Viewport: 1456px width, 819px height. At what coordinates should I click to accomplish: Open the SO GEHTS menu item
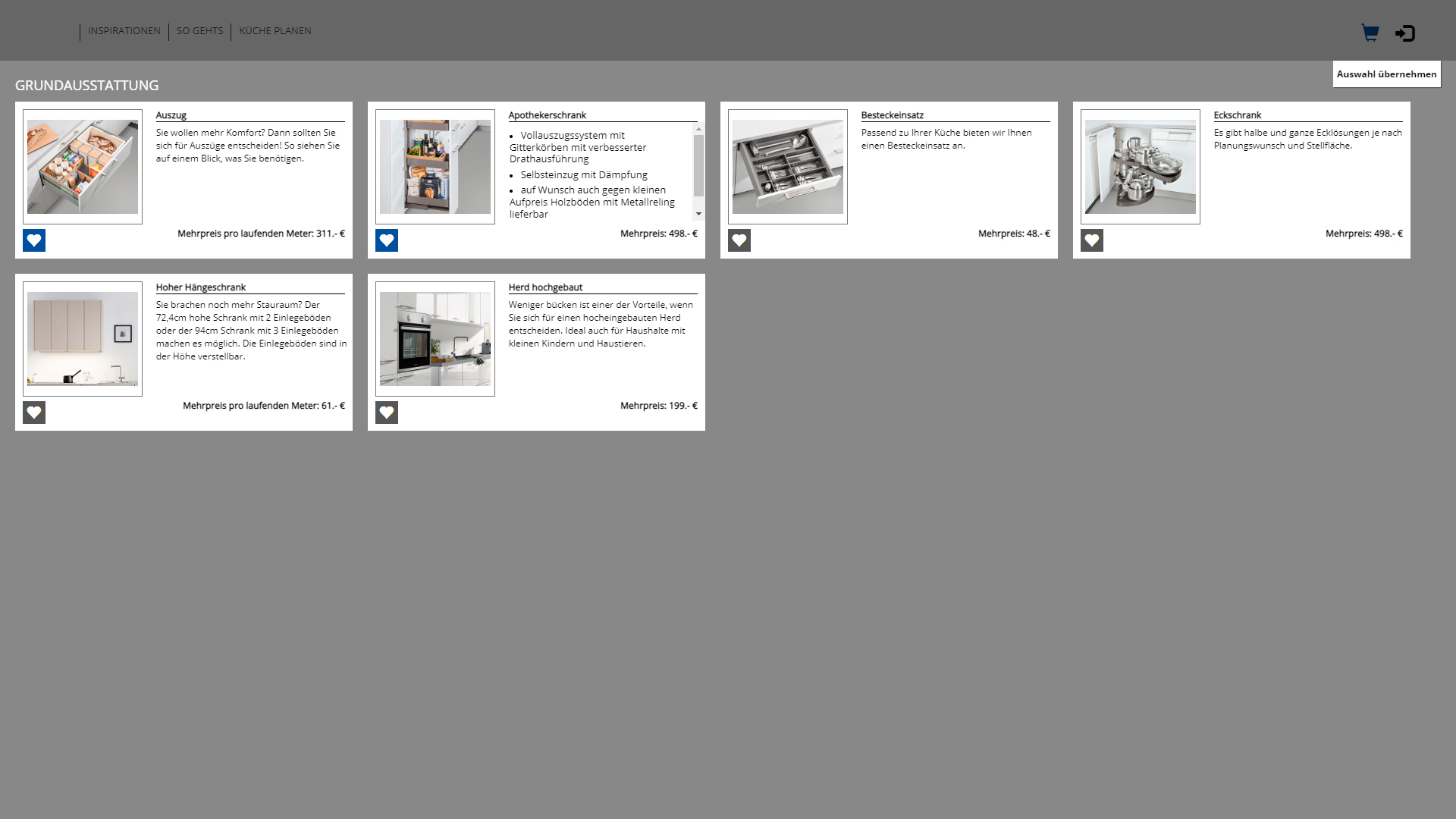point(199,31)
